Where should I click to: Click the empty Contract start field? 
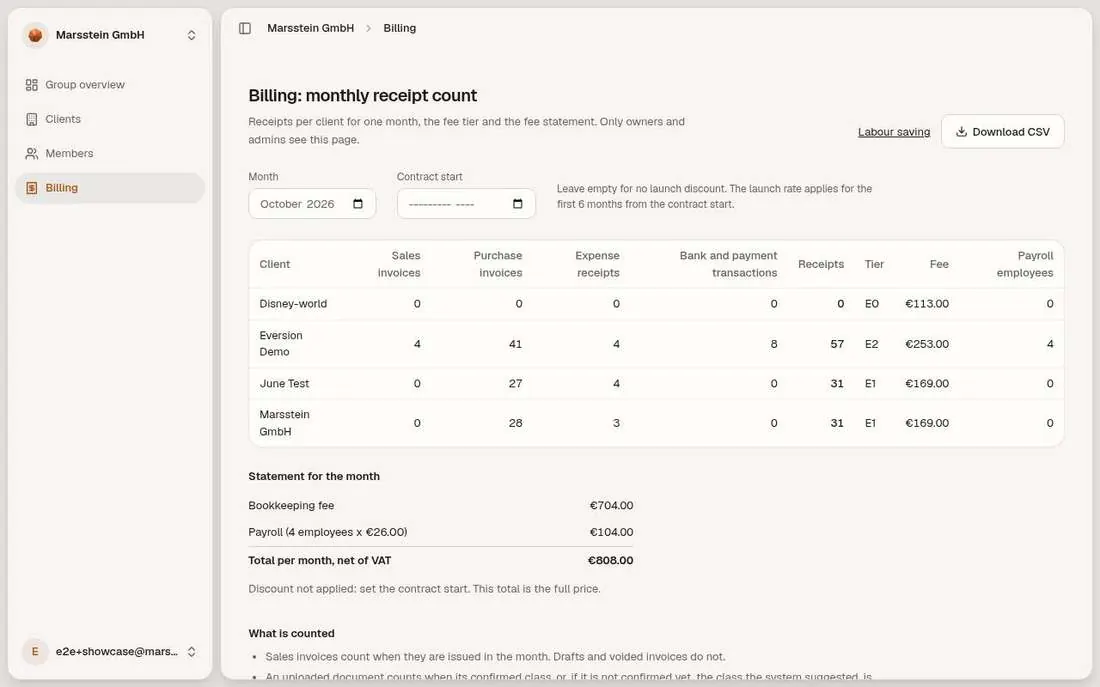click(466, 204)
